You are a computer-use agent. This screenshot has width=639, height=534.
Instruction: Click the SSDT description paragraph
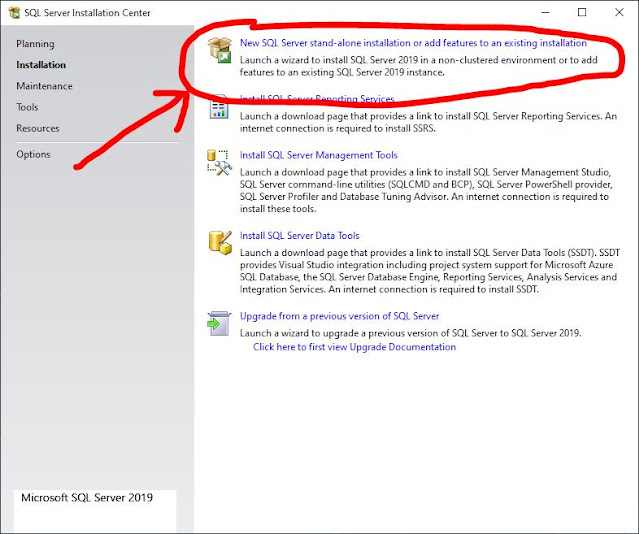coord(430,271)
